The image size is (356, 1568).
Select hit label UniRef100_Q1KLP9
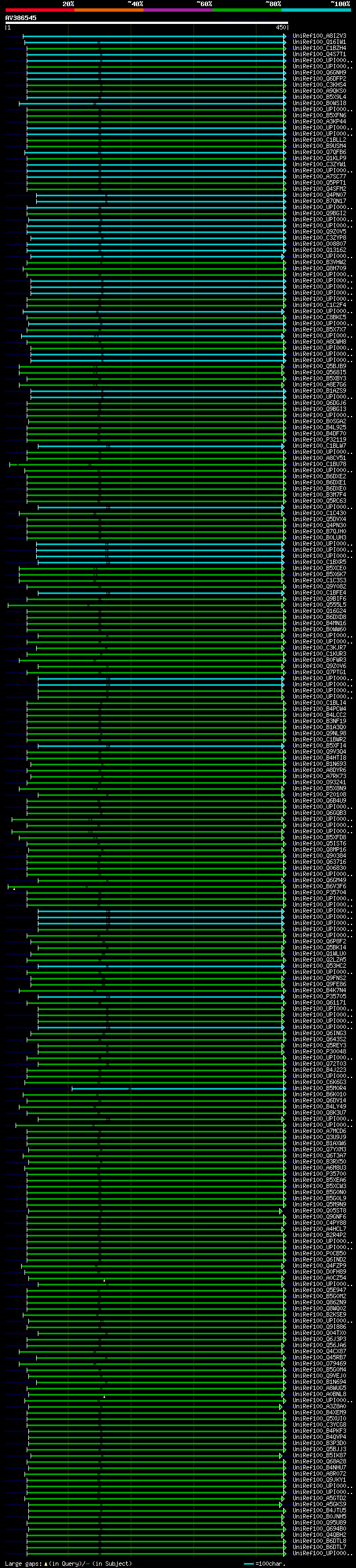pos(319,159)
